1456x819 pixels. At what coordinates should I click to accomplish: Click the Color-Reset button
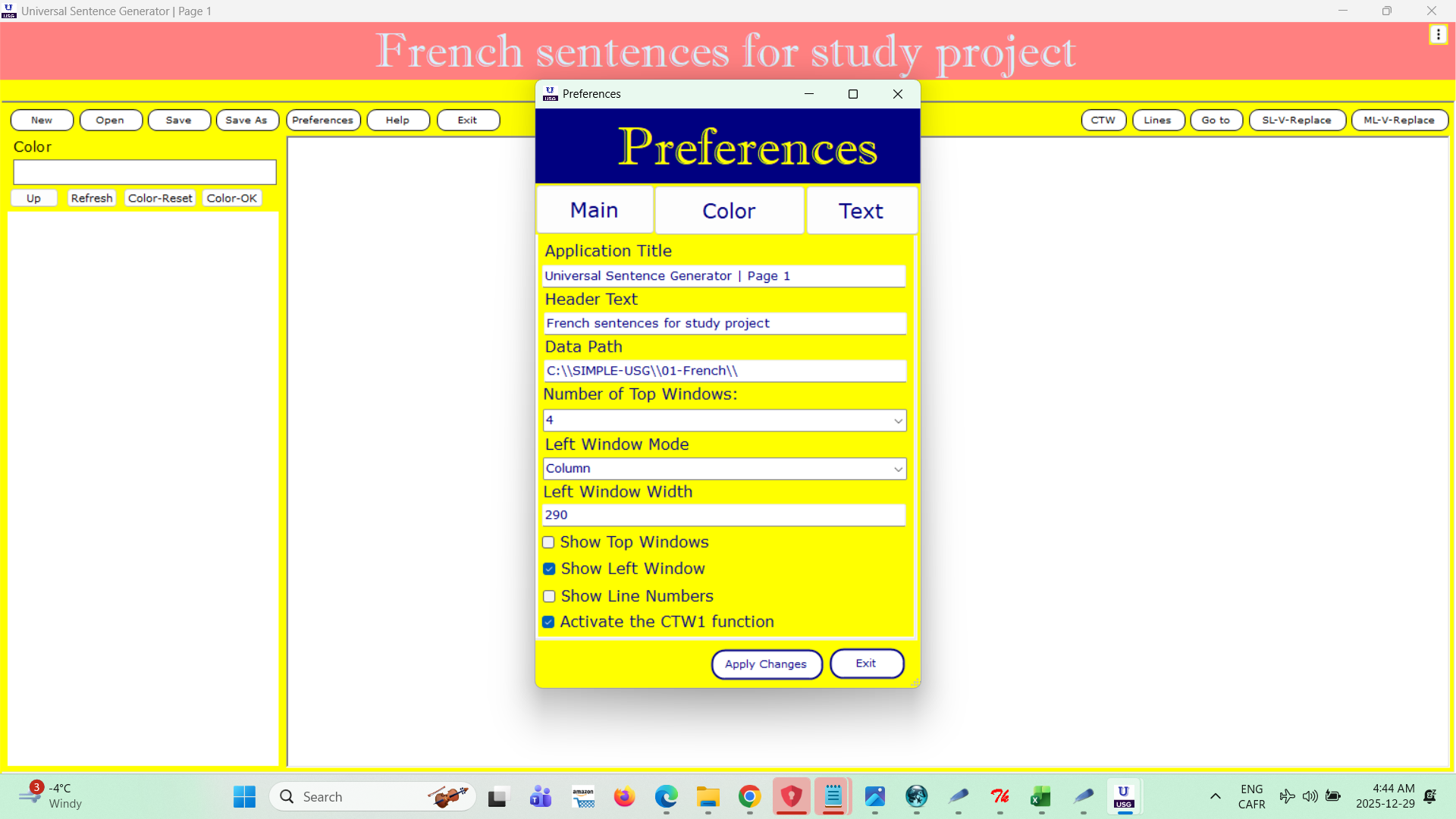160,198
